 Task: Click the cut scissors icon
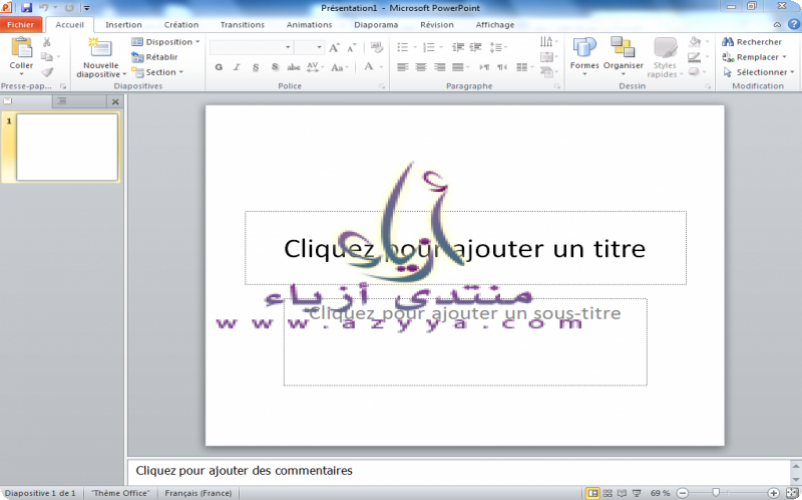point(47,42)
